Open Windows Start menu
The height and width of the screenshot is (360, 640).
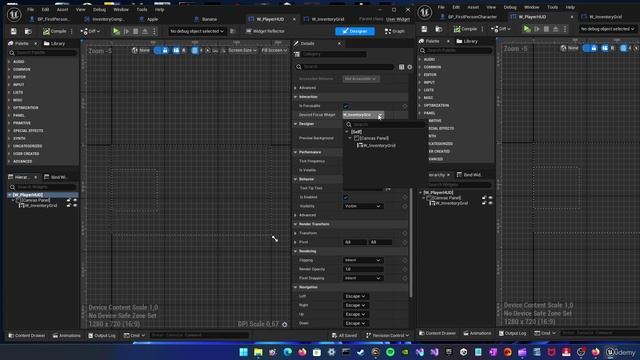coord(244,352)
